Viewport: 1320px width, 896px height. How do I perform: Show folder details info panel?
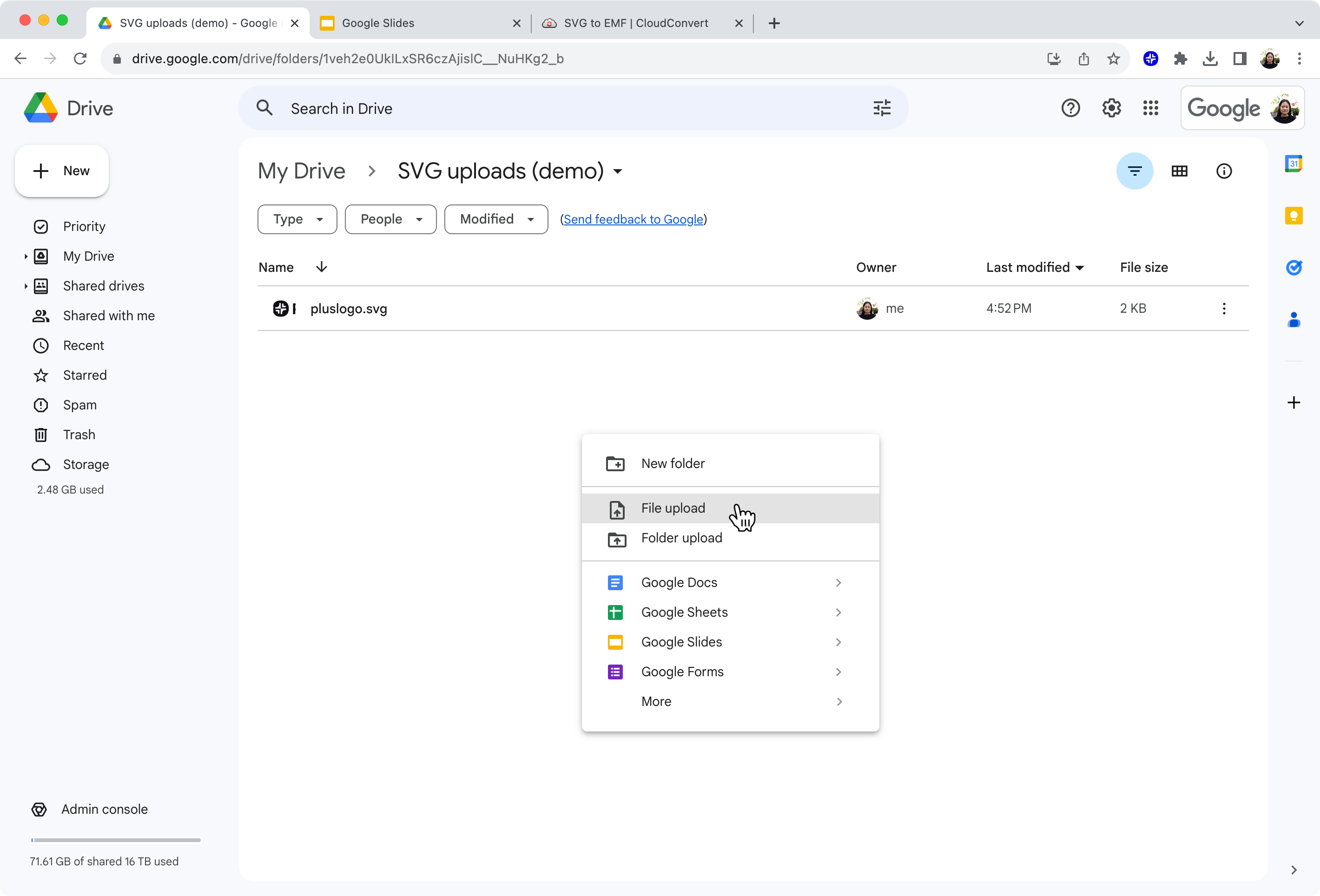(x=1223, y=171)
